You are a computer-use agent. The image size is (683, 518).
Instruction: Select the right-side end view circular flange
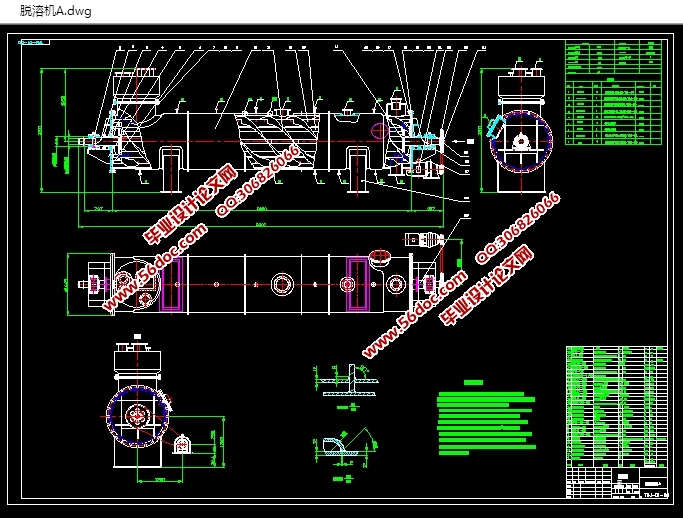521,142
